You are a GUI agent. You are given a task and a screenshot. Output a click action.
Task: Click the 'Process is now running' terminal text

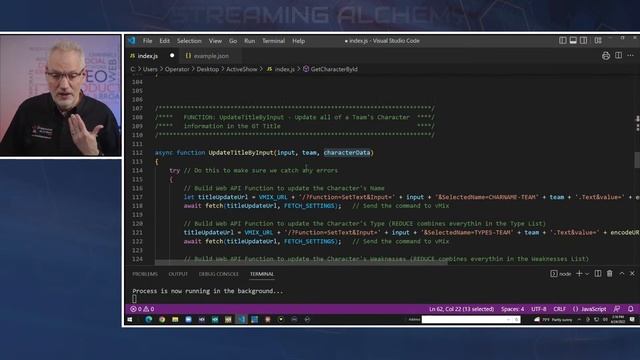click(207, 291)
